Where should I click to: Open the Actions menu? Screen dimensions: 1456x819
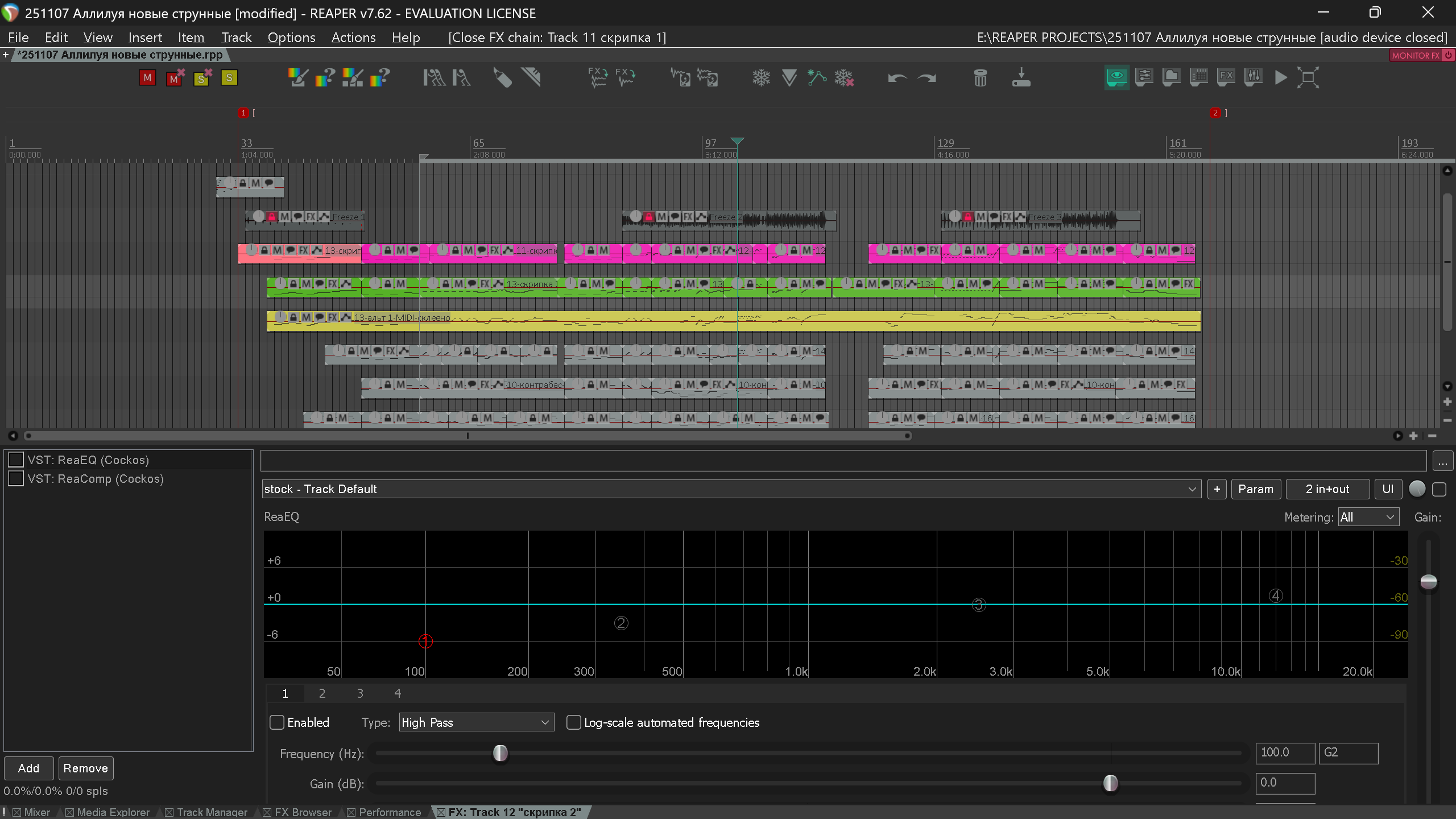353,38
